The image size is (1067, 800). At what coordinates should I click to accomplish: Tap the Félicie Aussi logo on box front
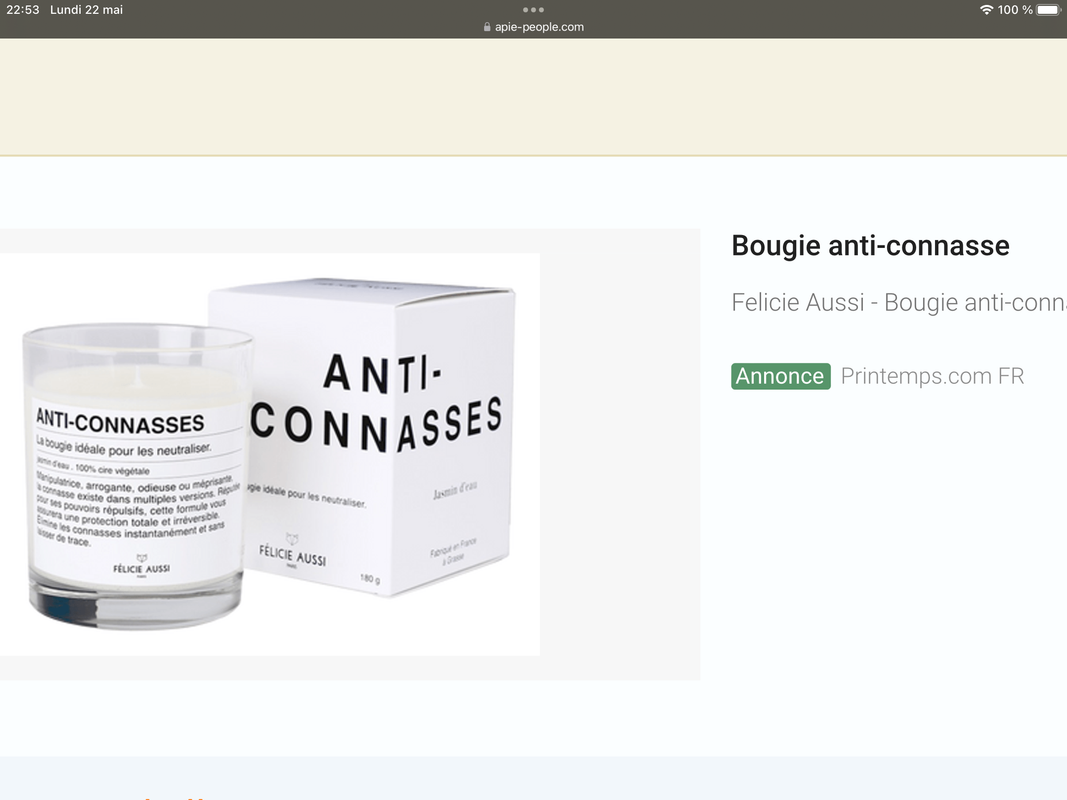[x=292, y=551]
